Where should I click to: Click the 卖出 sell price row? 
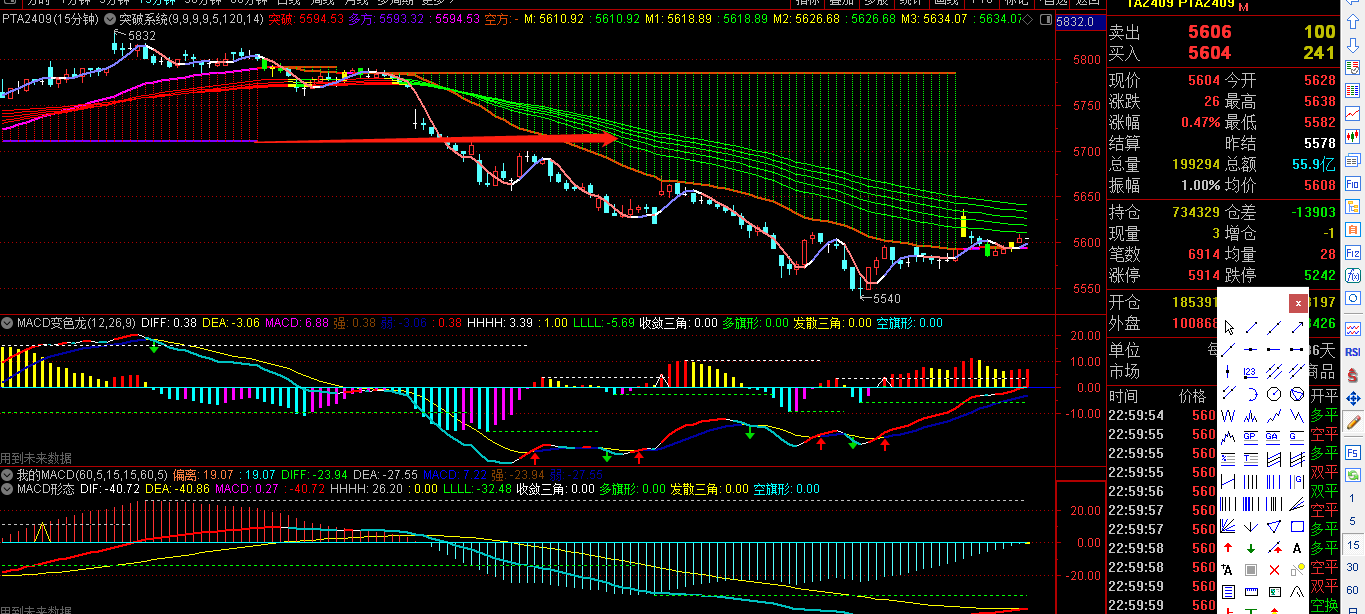click(1222, 32)
